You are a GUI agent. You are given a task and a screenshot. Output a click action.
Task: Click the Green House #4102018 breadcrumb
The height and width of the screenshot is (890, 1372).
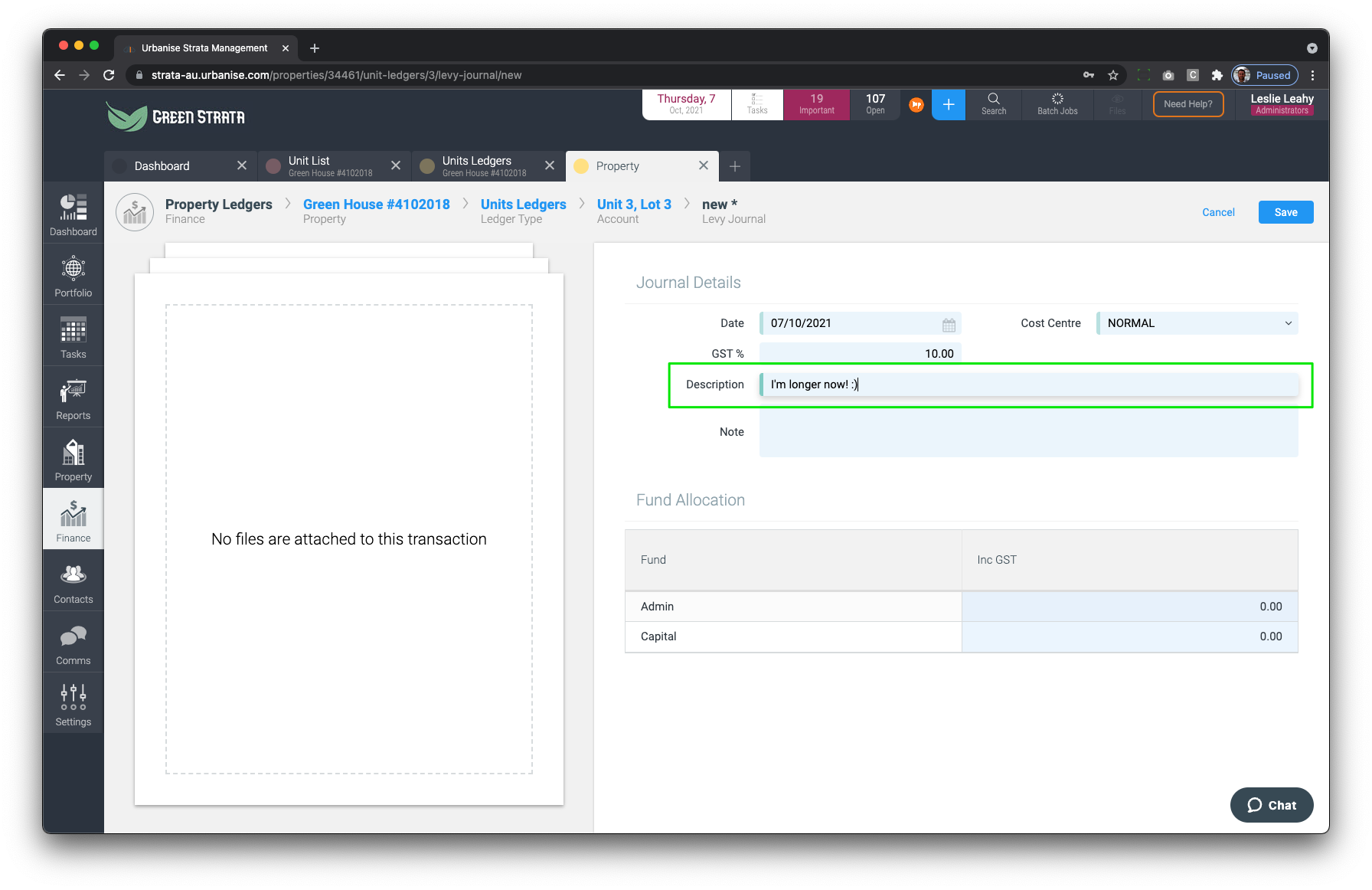(x=377, y=205)
